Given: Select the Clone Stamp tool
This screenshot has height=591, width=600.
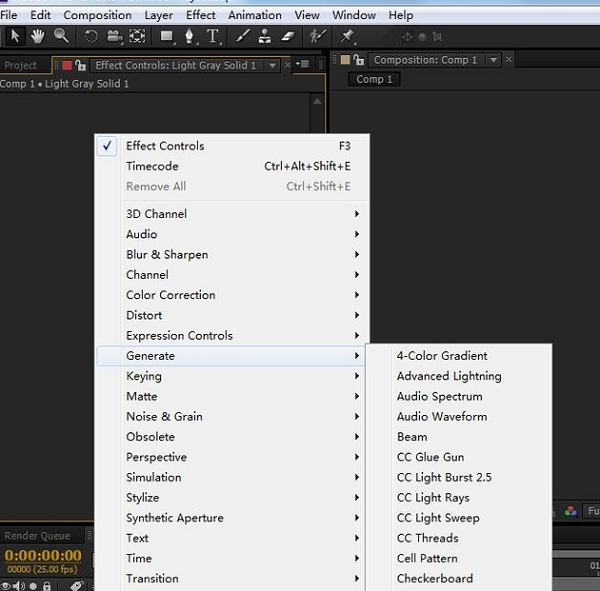Looking at the screenshot, I should 265,36.
